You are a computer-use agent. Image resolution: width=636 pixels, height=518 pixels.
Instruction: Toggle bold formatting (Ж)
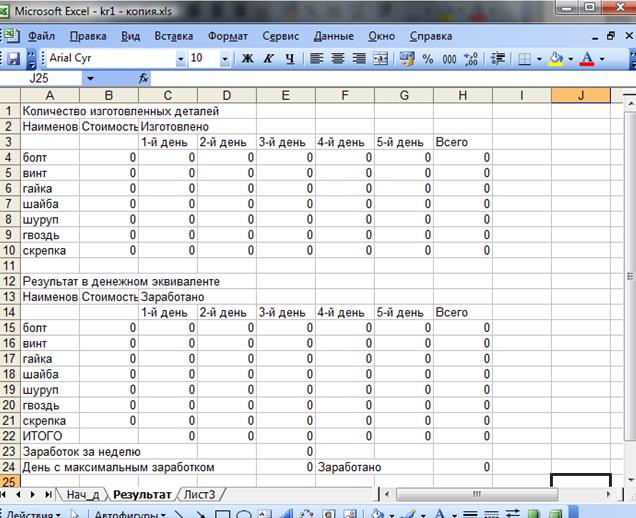click(247, 59)
